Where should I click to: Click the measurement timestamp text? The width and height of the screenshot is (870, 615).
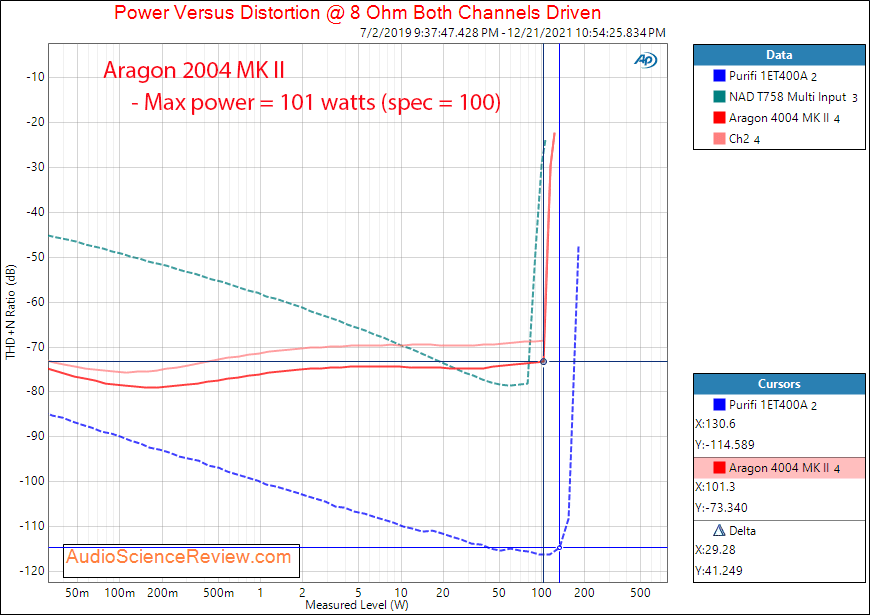click(513, 33)
